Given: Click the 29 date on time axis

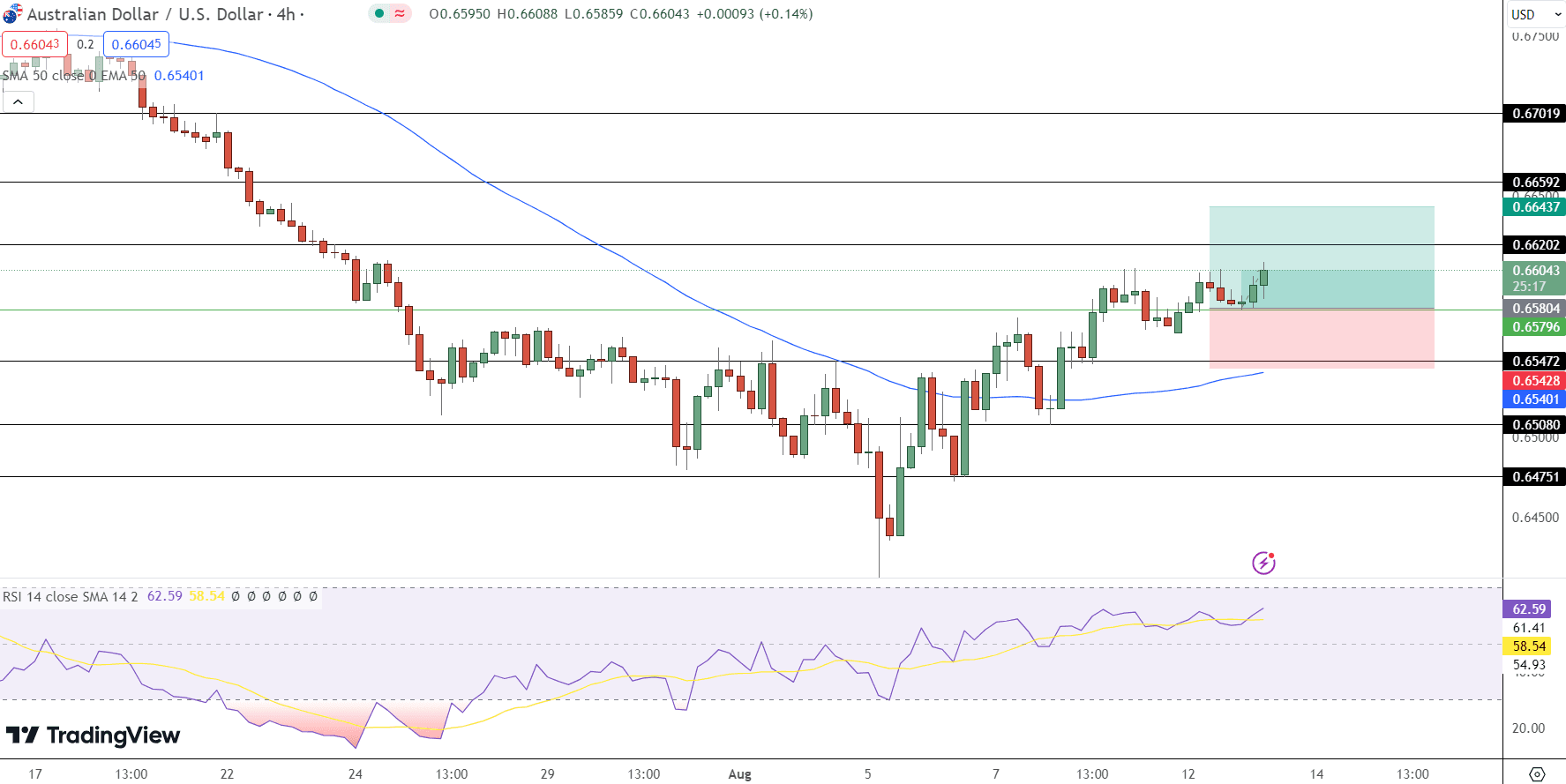Looking at the screenshot, I should pos(547,773).
